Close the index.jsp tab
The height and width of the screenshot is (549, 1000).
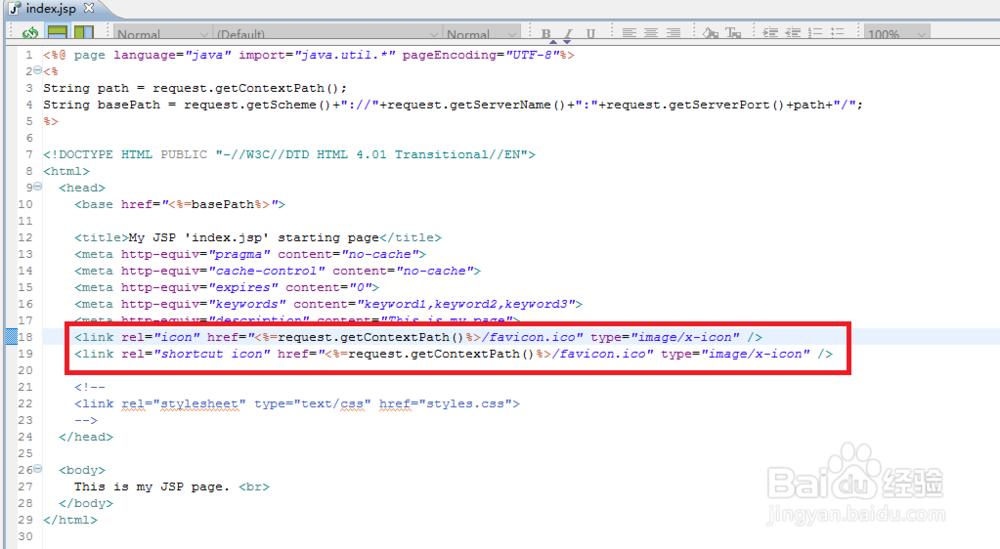(89, 8)
